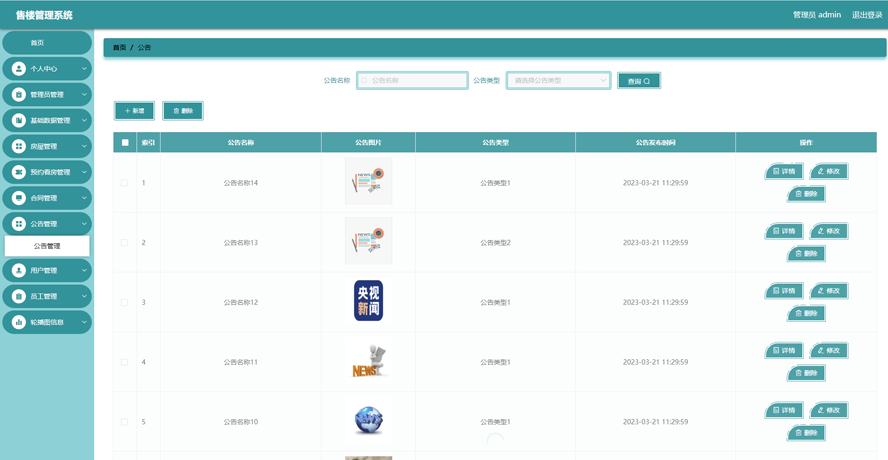This screenshot has width=888, height=460.
Task: Click the 用户管理 sidebar icon
Action: tap(19, 270)
